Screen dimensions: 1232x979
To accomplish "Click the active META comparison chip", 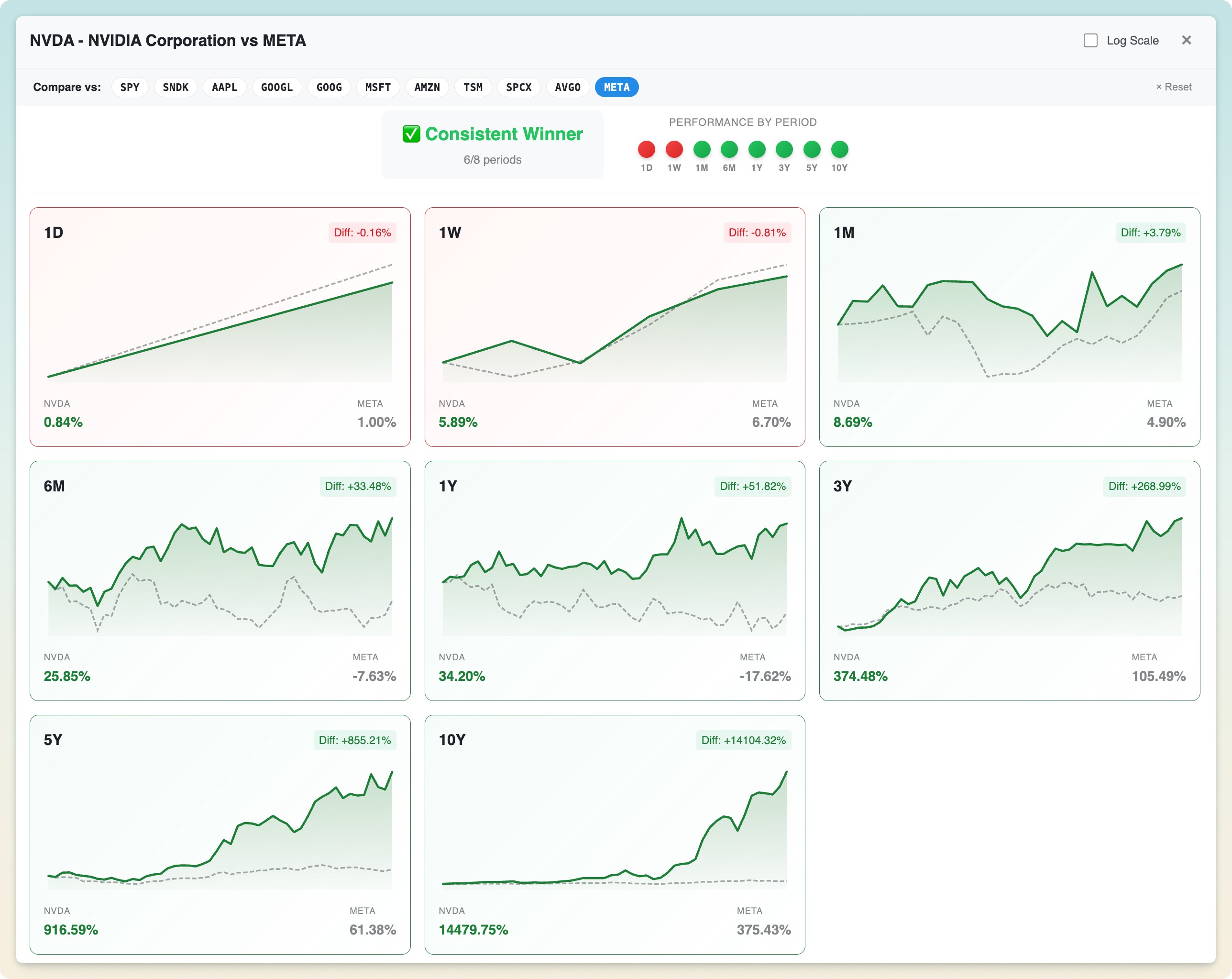I will (616, 88).
